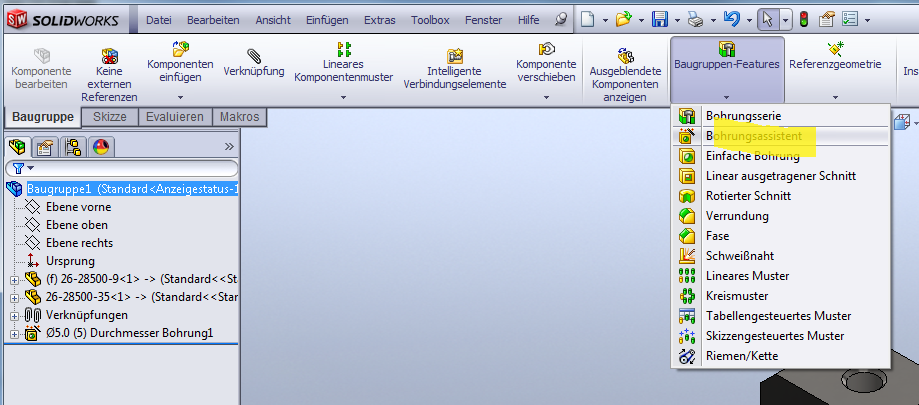
Task: Choose Fase menu entry
Action: (x=781, y=236)
